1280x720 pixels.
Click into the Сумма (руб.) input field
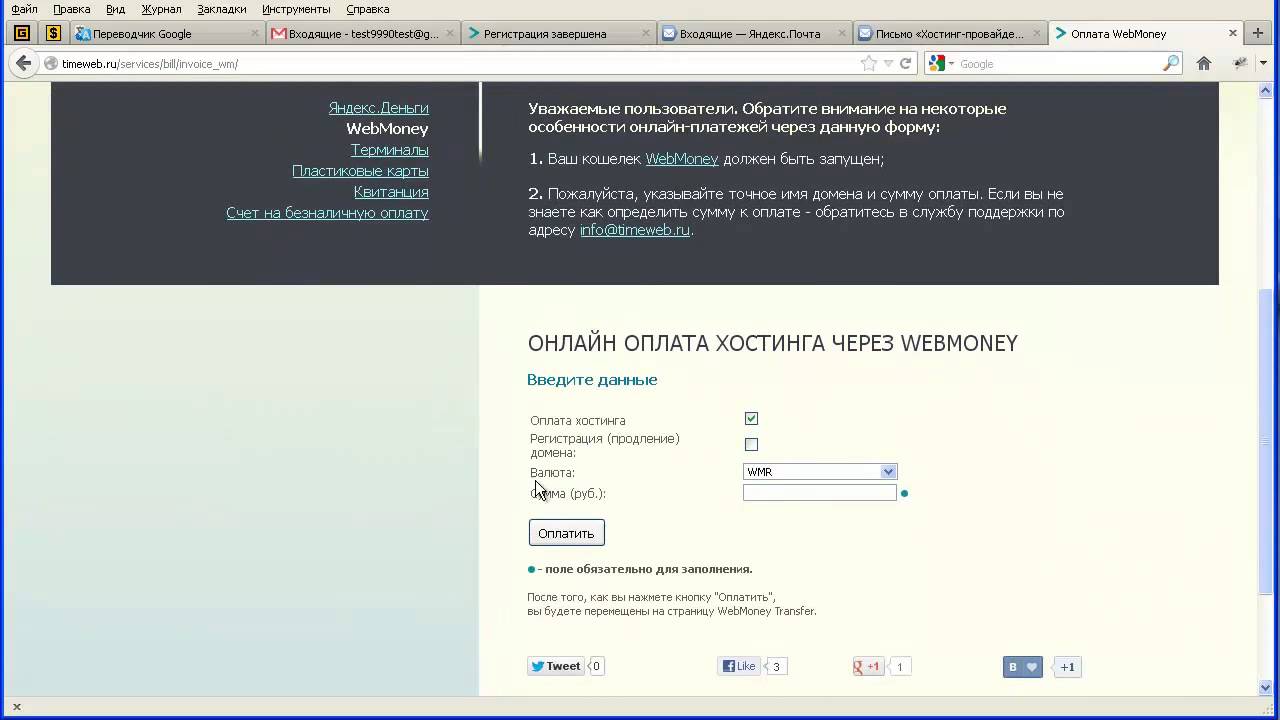pyautogui.click(x=820, y=493)
